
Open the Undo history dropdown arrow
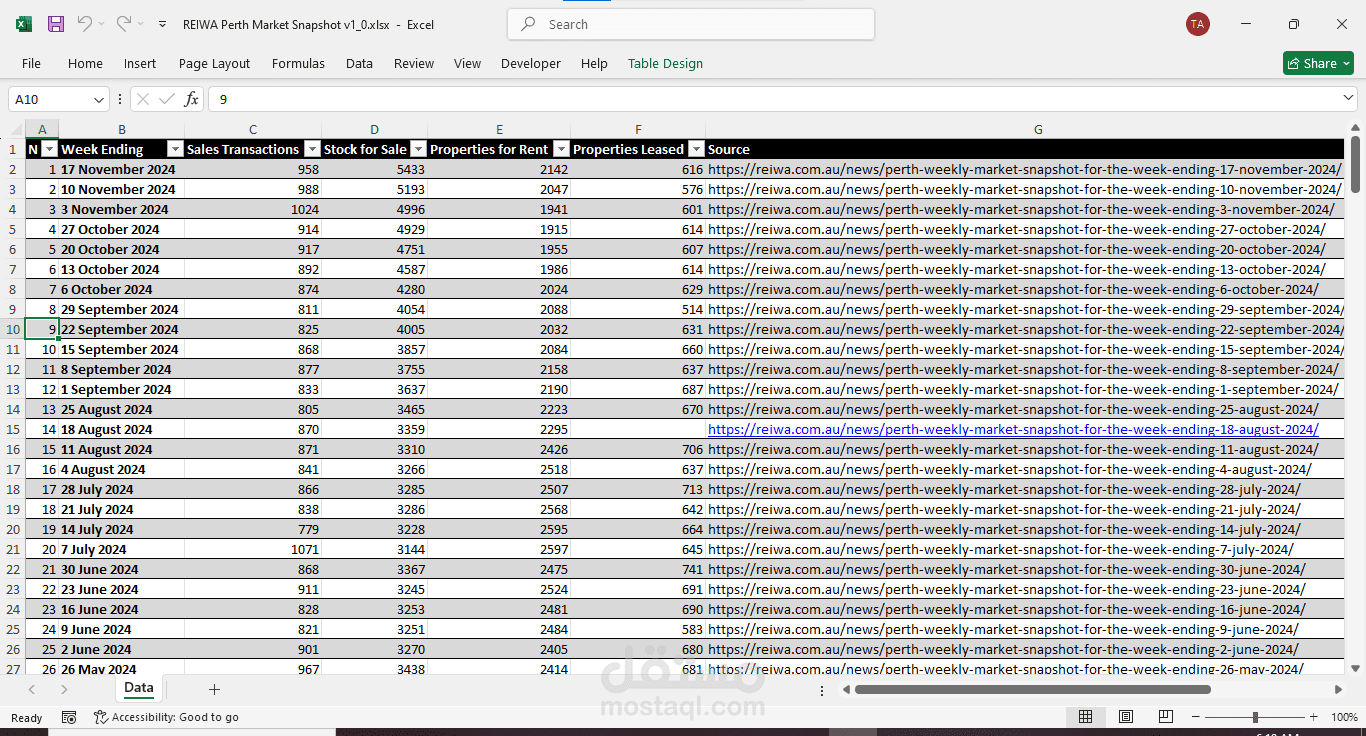point(102,24)
